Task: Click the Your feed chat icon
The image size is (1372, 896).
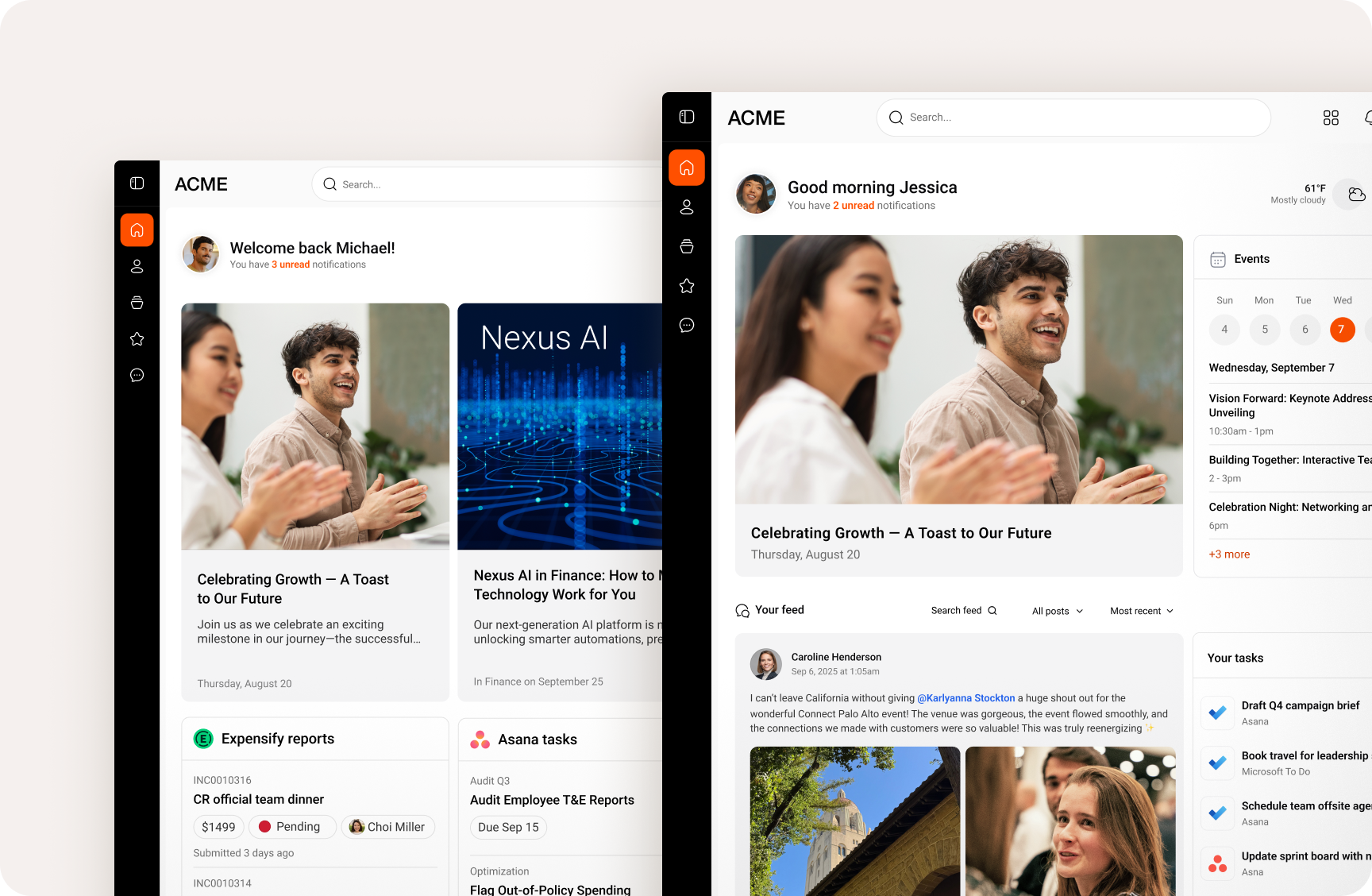Action: point(742,610)
